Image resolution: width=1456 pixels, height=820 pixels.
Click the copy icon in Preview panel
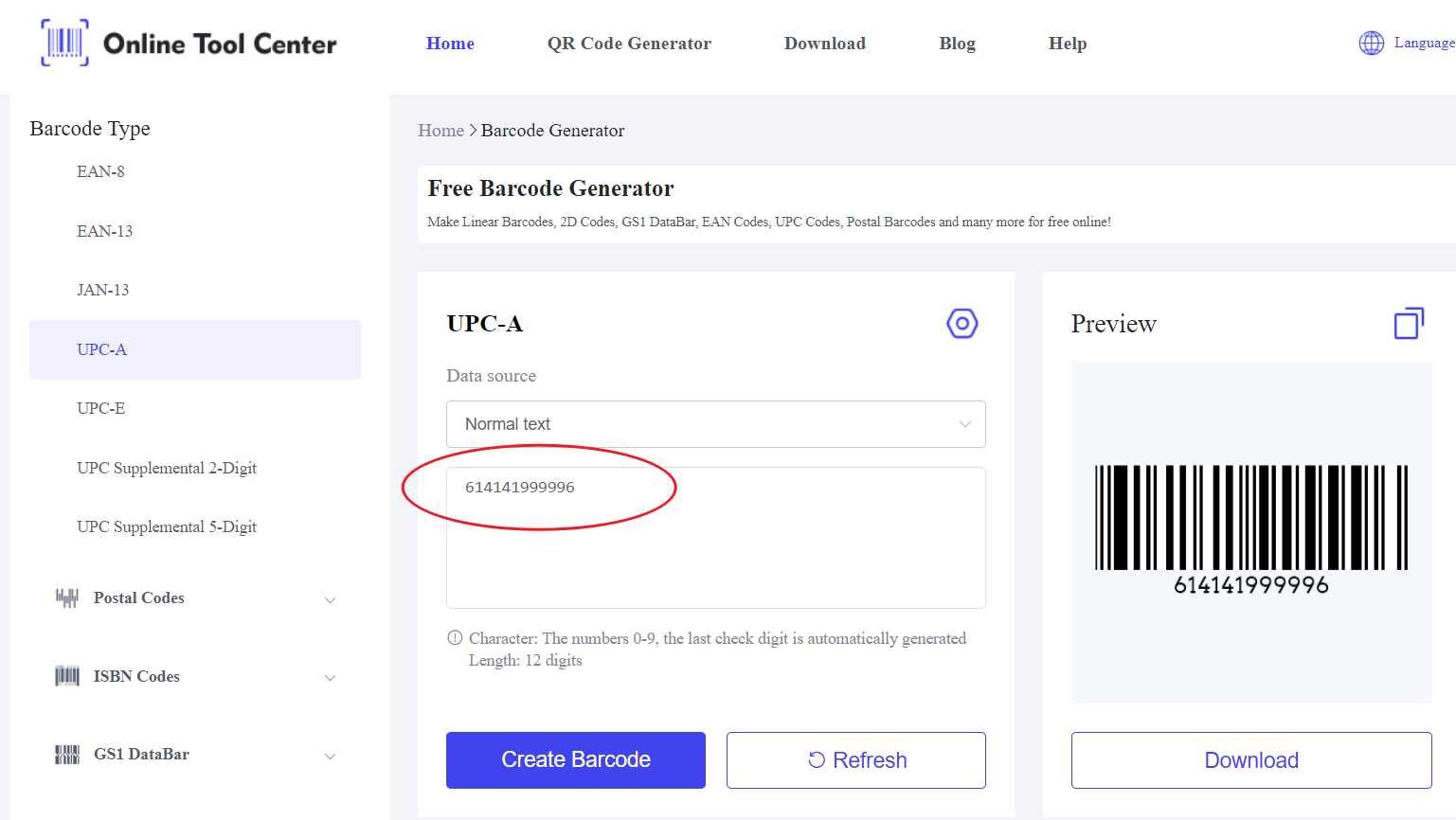pos(1409,324)
